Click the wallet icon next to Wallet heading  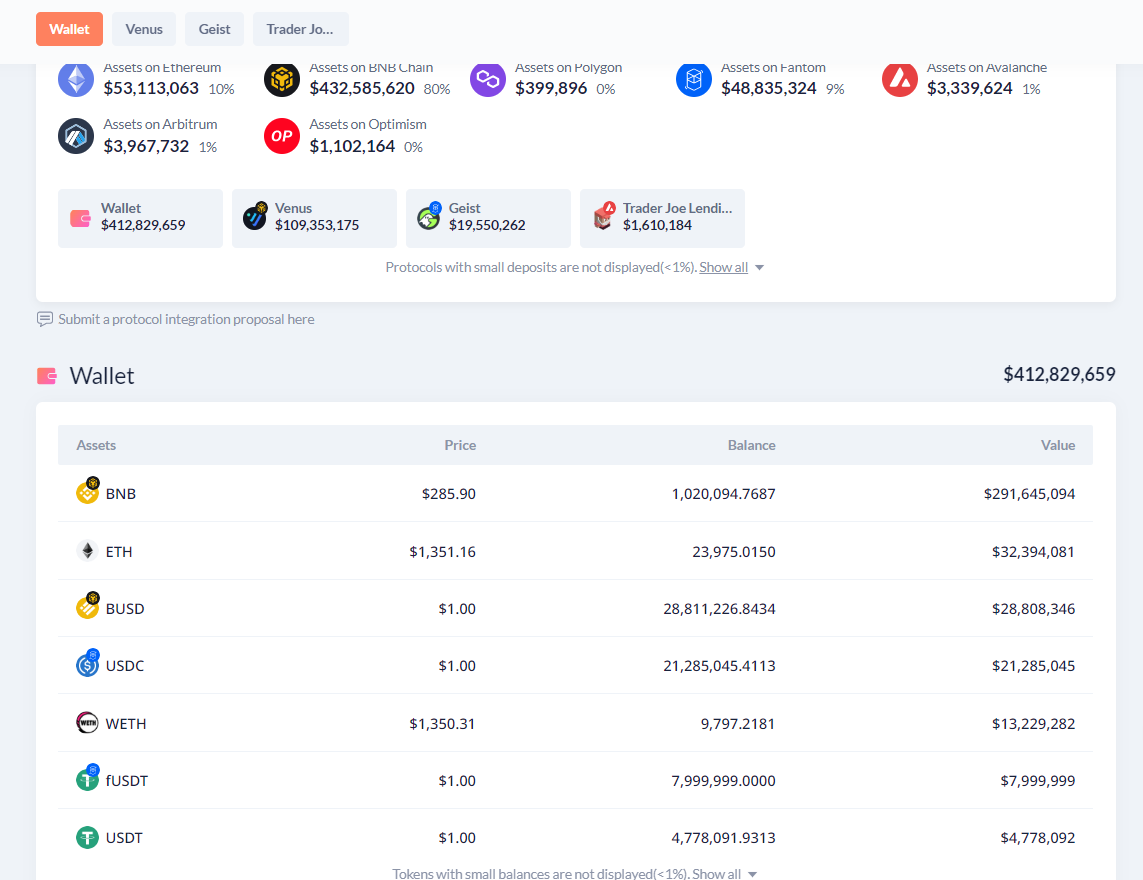click(x=47, y=376)
